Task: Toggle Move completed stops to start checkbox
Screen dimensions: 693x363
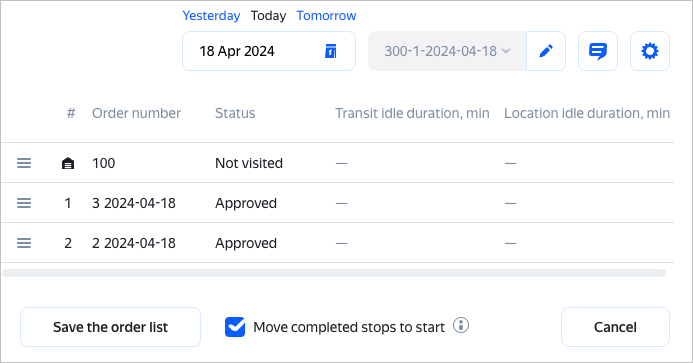Action: click(235, 327)
